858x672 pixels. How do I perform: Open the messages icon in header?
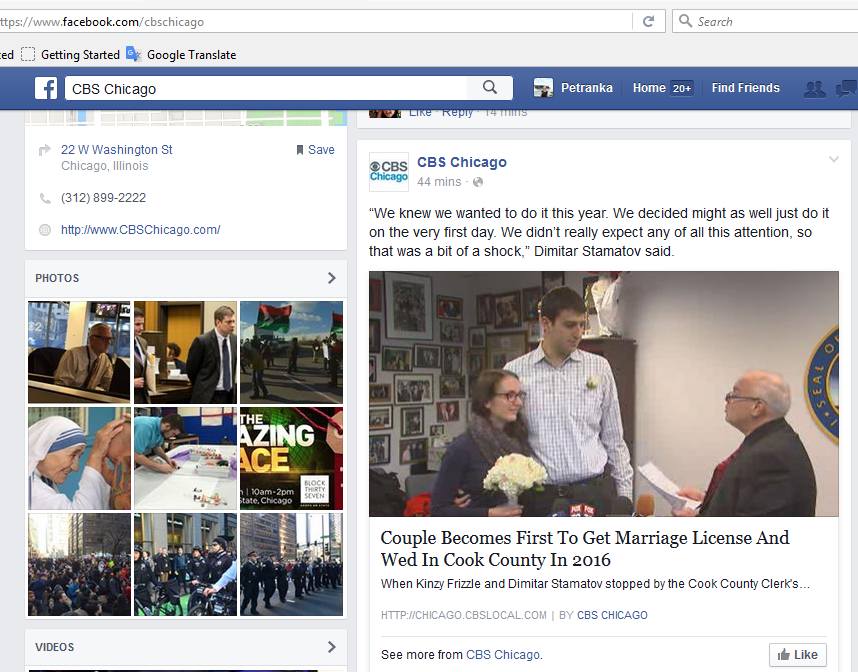pyautogui.click(x=847, y=89)
